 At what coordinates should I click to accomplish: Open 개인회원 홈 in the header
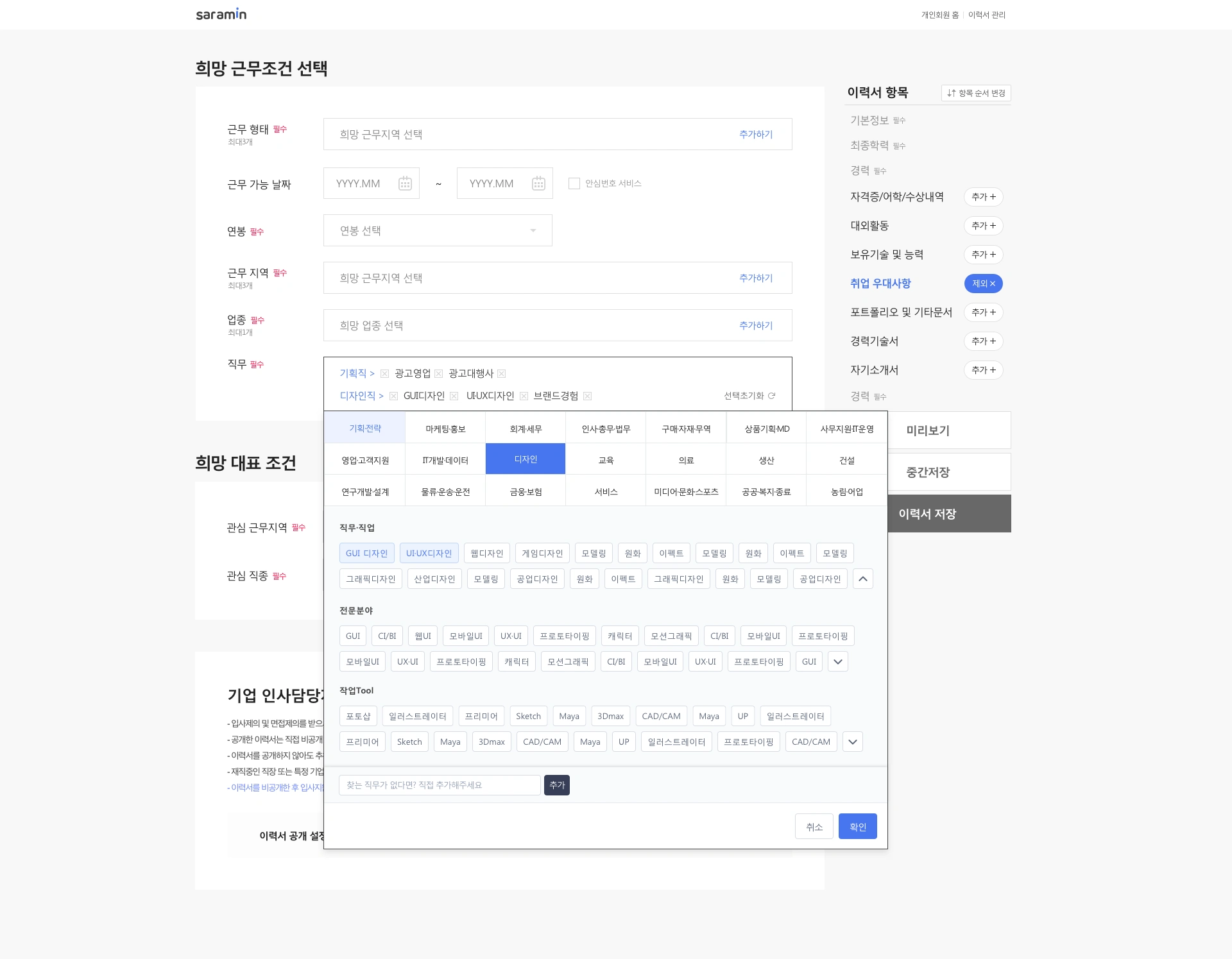click(x=940, y=15)
